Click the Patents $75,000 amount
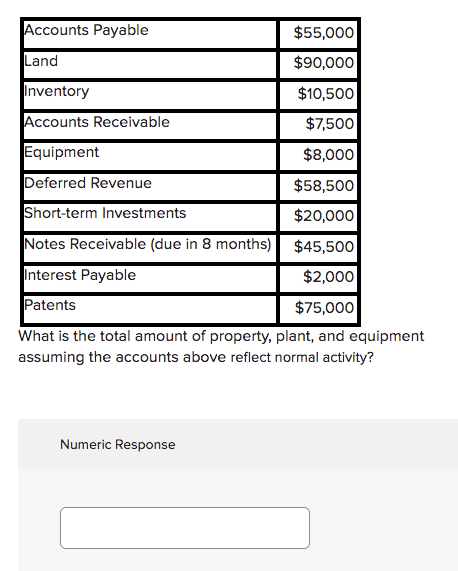The image size is (458, 571). point(324,308)
